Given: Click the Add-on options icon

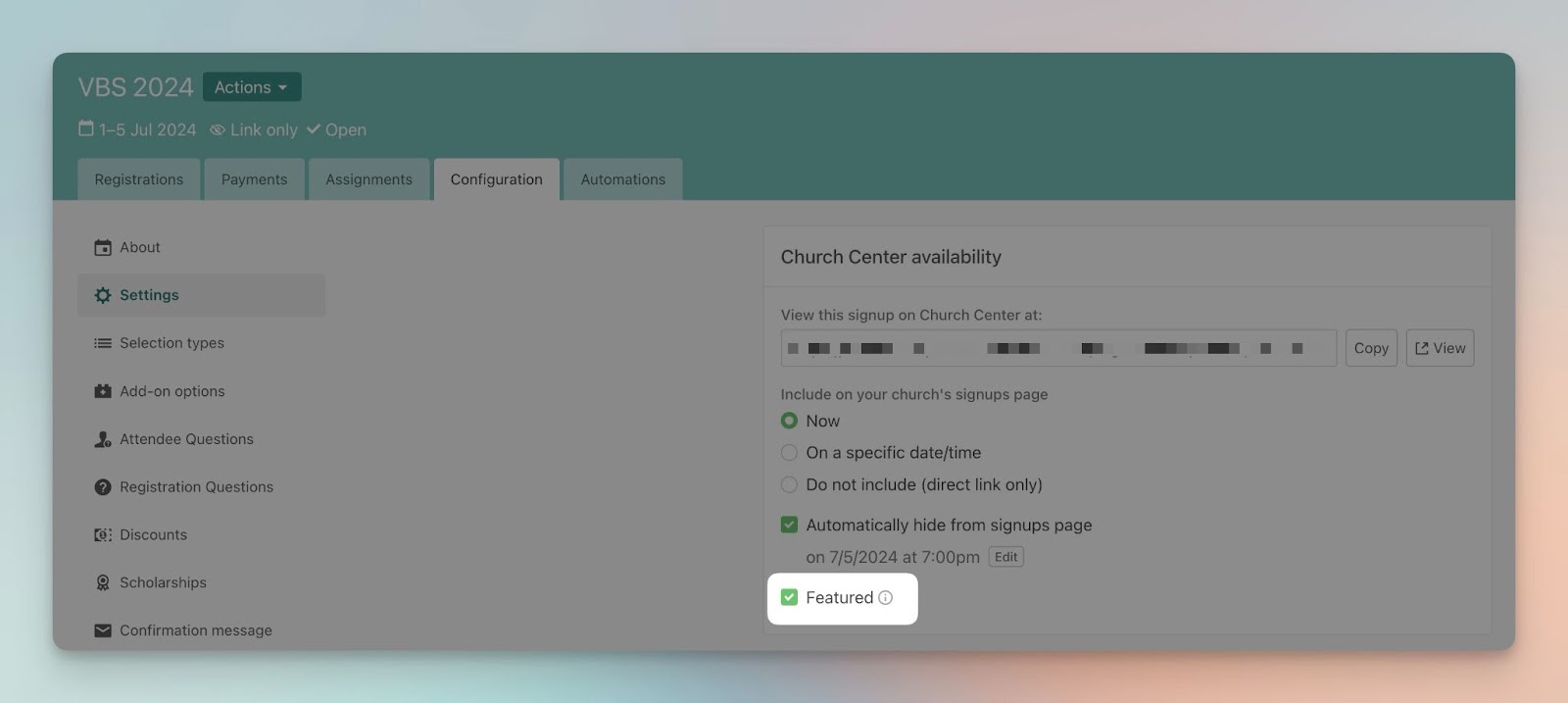Looking at the screenshot, I should click(x=103, y=391).
